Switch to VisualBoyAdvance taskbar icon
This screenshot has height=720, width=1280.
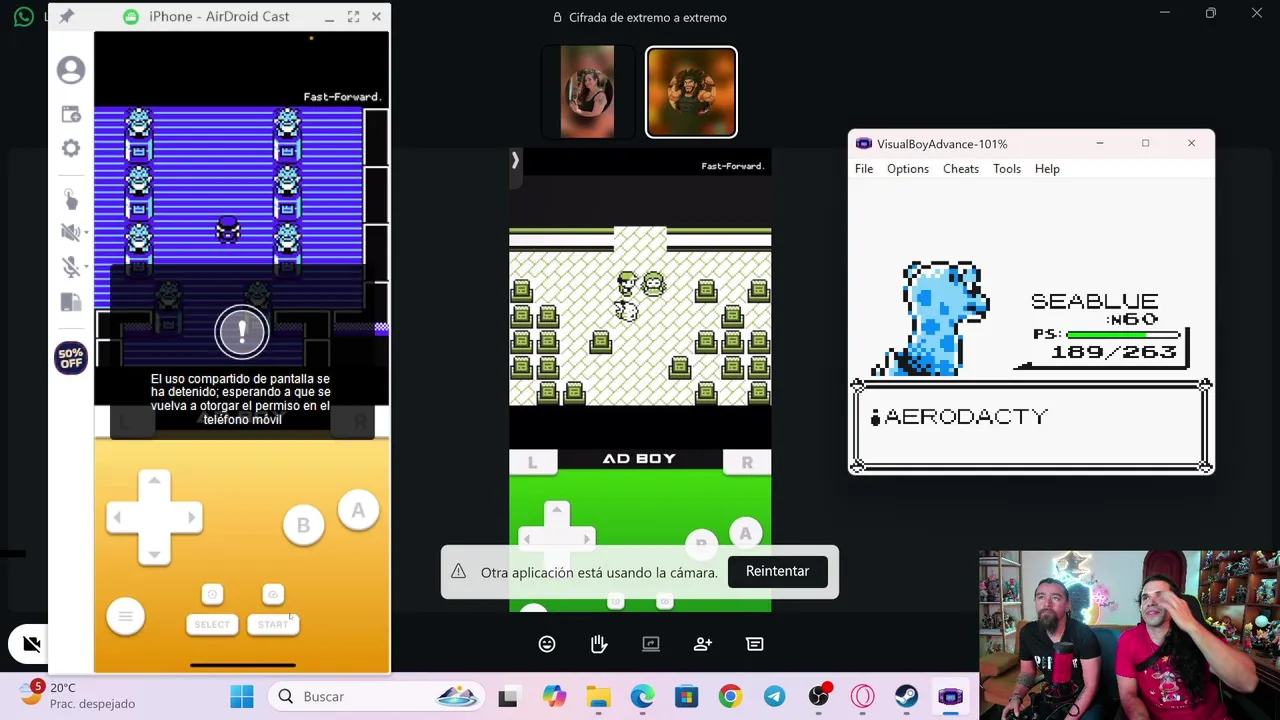pyautogui.click(x=950, y=696)
